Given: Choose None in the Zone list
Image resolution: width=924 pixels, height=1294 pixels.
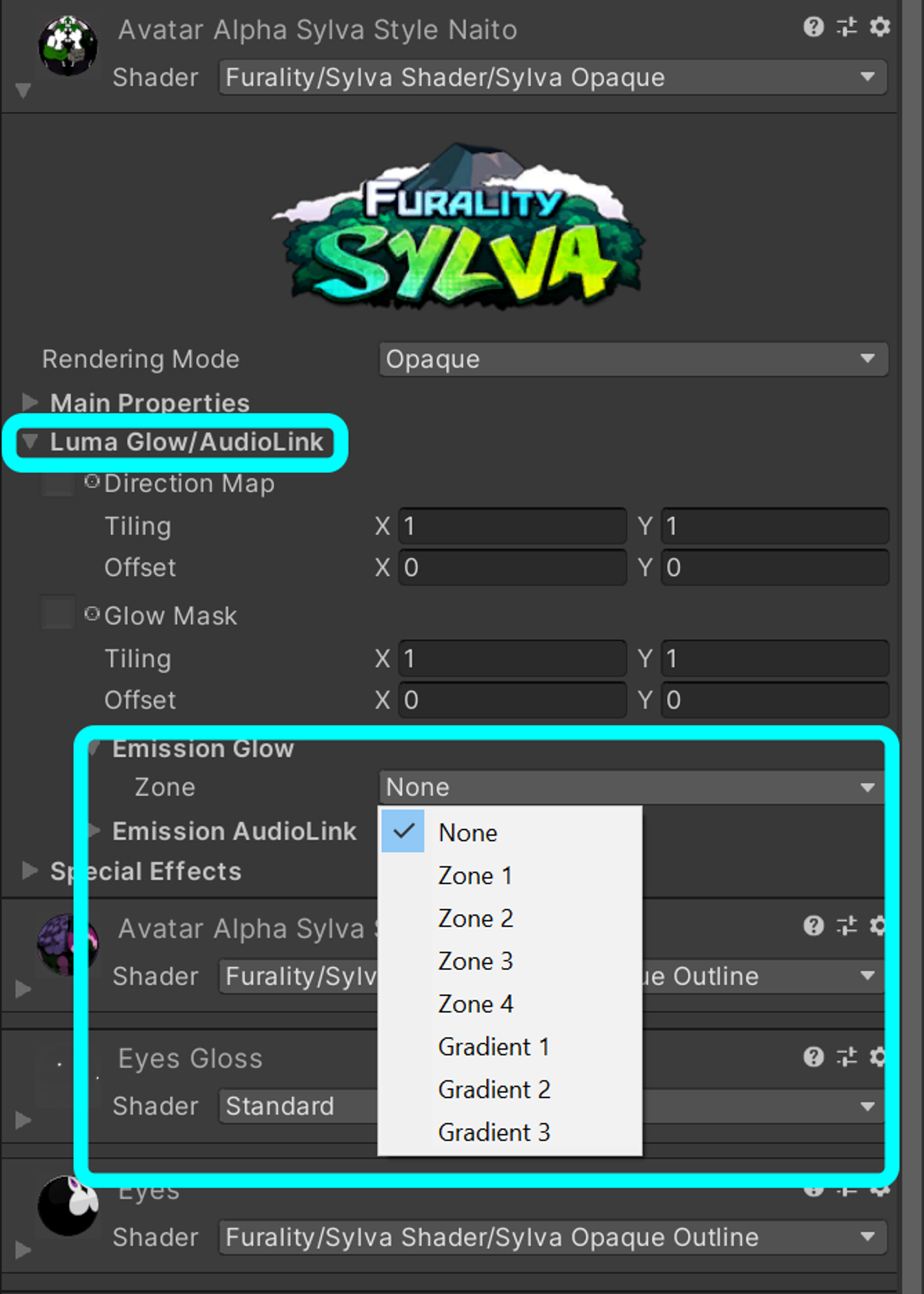Looking at the screenshot, I should tap(510, 832).
